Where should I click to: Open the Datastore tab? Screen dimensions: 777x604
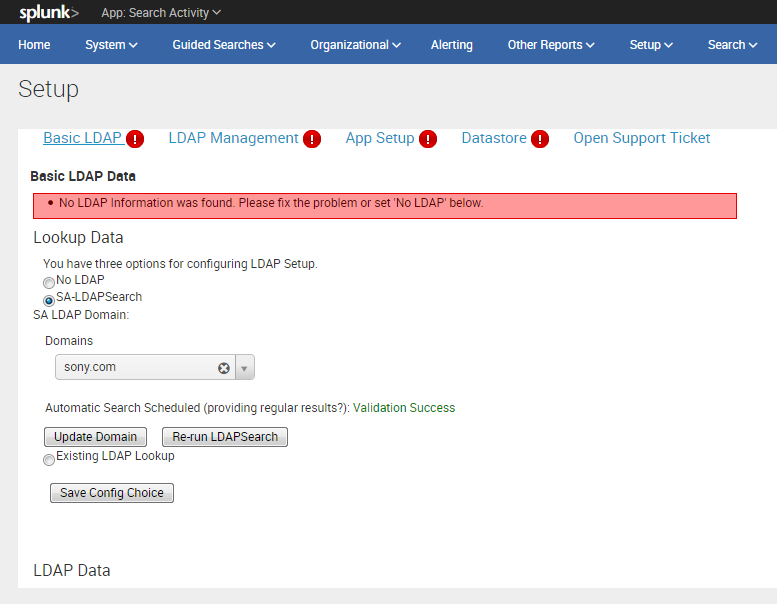(494, 138)
